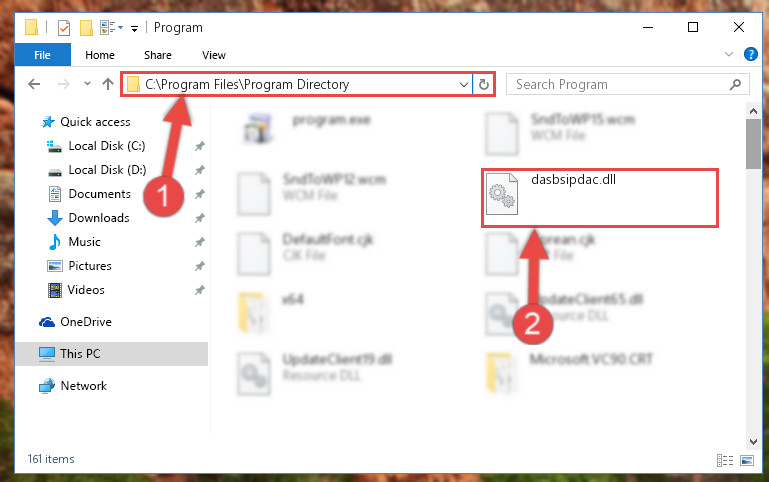
Task: Go up one folder level
Action: (108, 84)
